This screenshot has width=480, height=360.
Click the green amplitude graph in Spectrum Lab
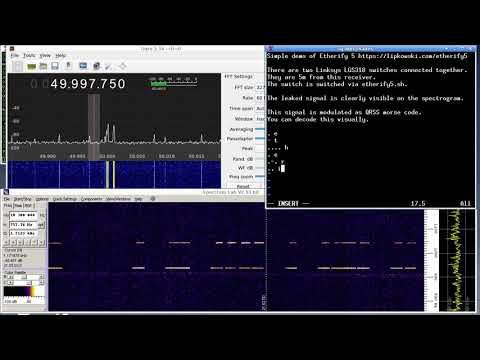pos(457,260)
